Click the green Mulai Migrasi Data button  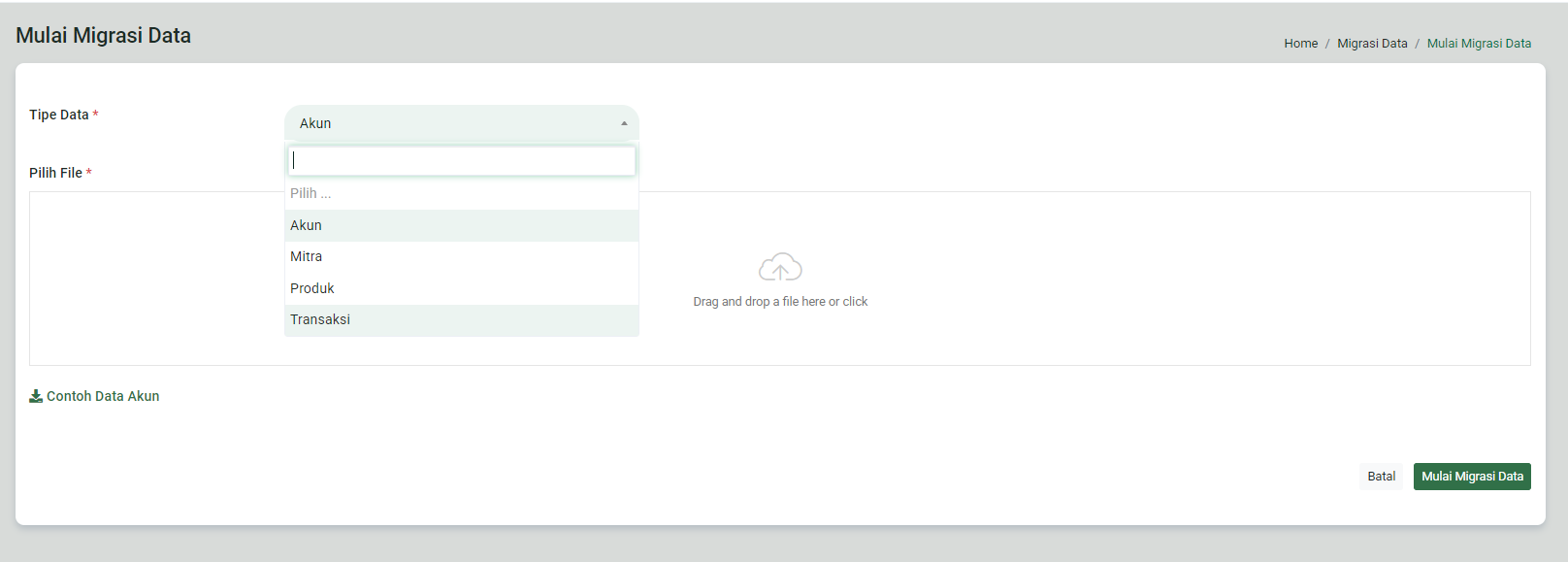click(x=1472, y=477)
